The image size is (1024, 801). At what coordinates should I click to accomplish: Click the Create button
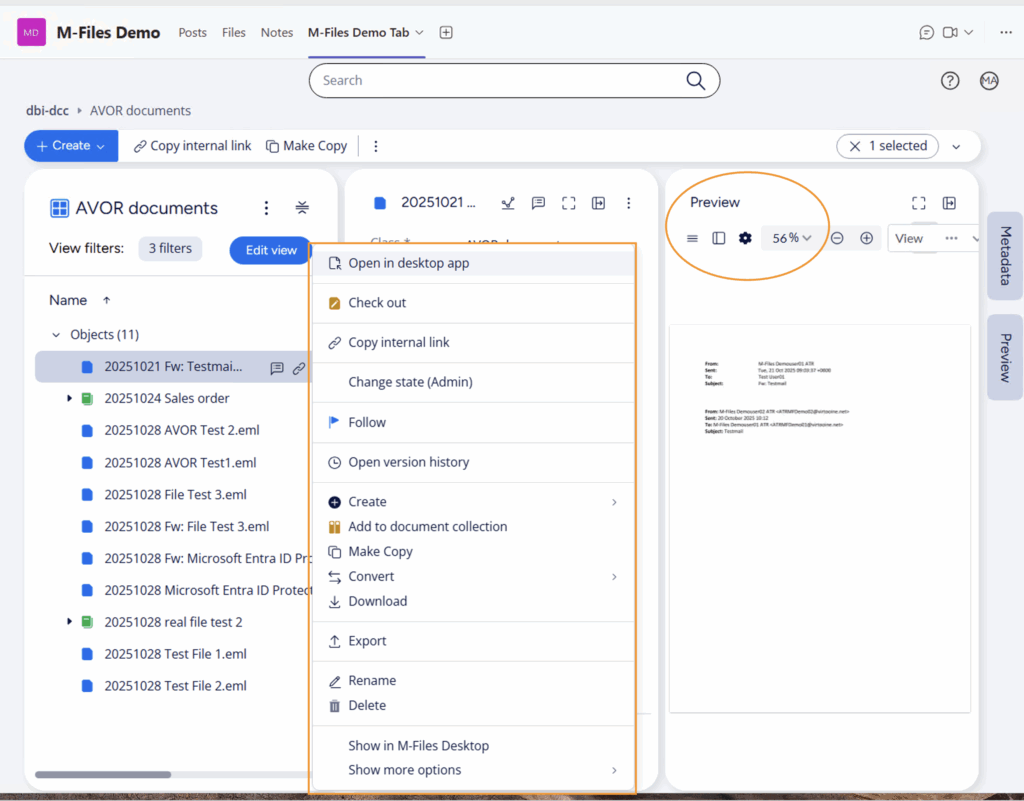[70, 146]
